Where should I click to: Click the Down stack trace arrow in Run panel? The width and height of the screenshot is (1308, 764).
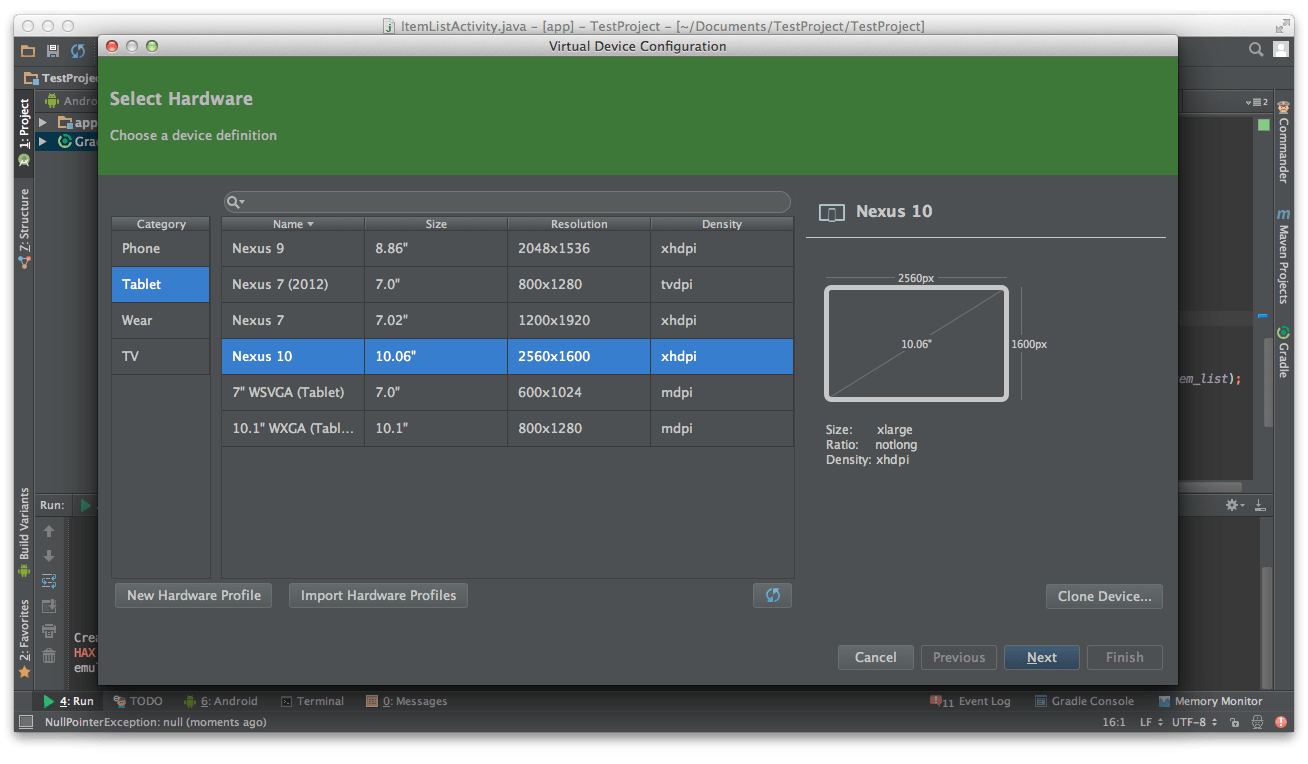click(x=49, y=556)
